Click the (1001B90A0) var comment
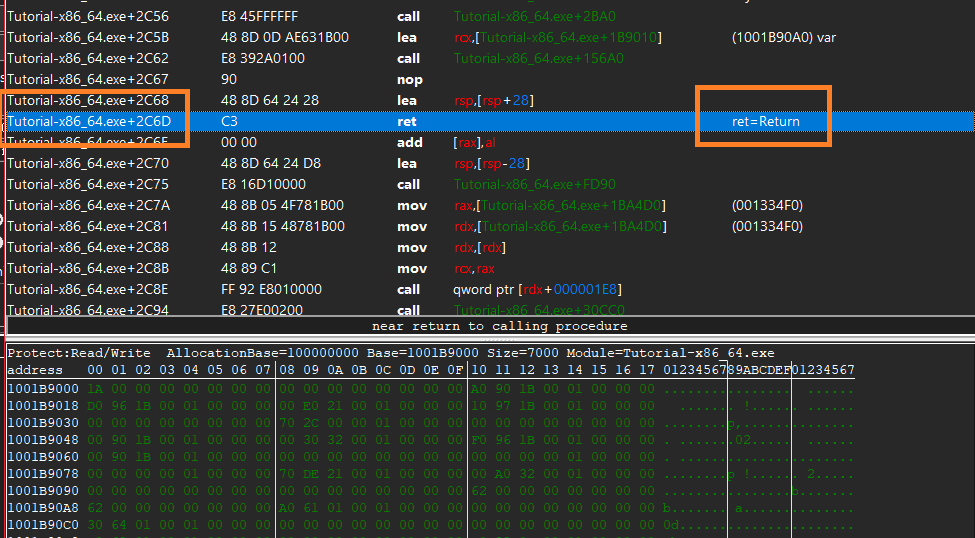 [x=783, y=37]
